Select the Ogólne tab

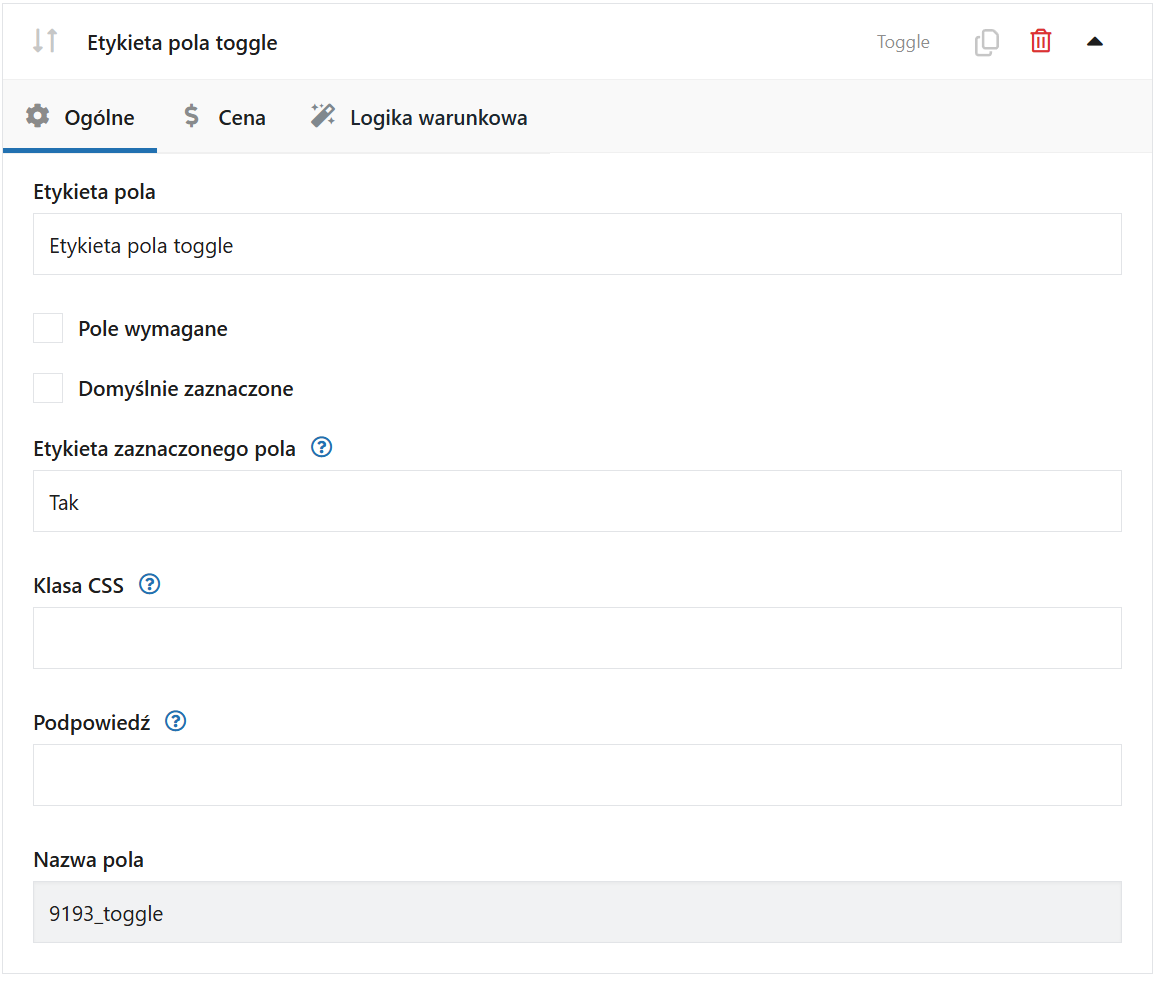[x=99, y=118]
